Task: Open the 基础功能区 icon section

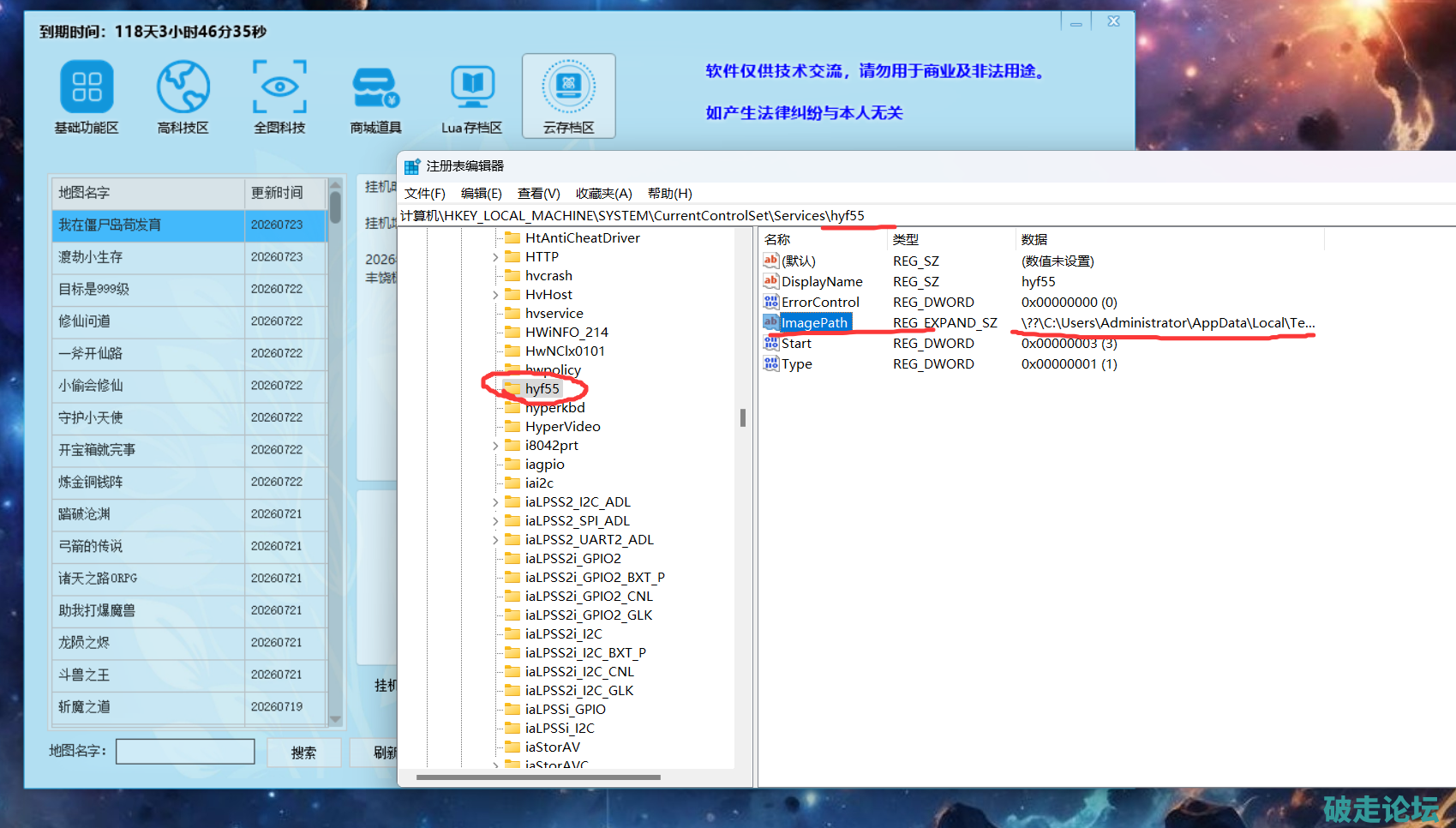Action: coord(87,87)
